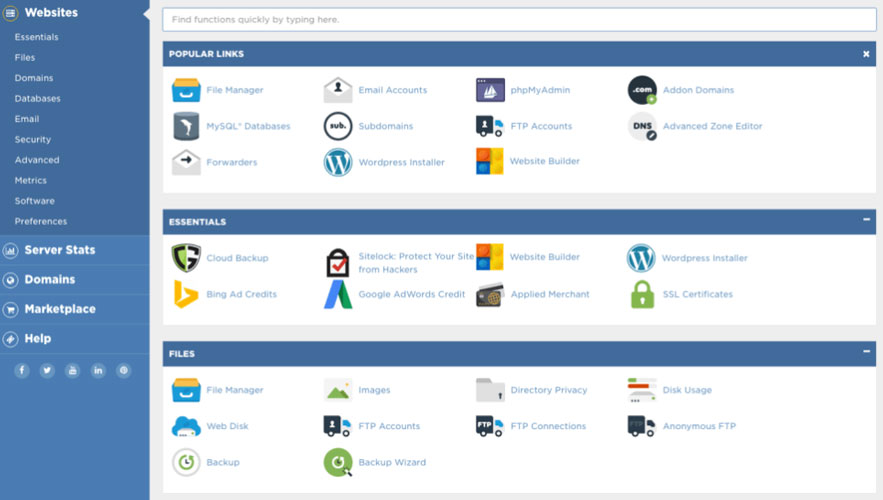Click the Wordpress Installer icon in Popular Links
Screen dimensions: 883x500
point(338,162)
